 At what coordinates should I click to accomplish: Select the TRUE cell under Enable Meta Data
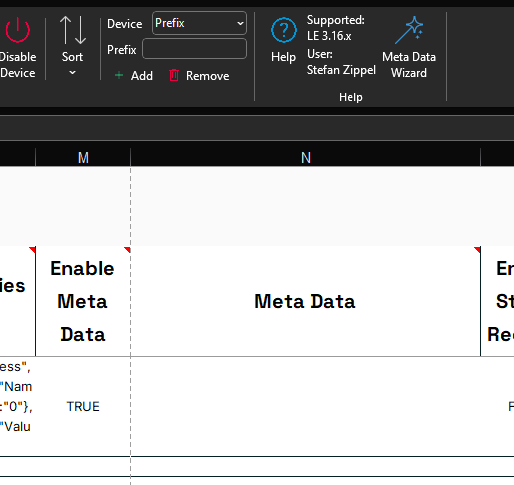point(83,407)
